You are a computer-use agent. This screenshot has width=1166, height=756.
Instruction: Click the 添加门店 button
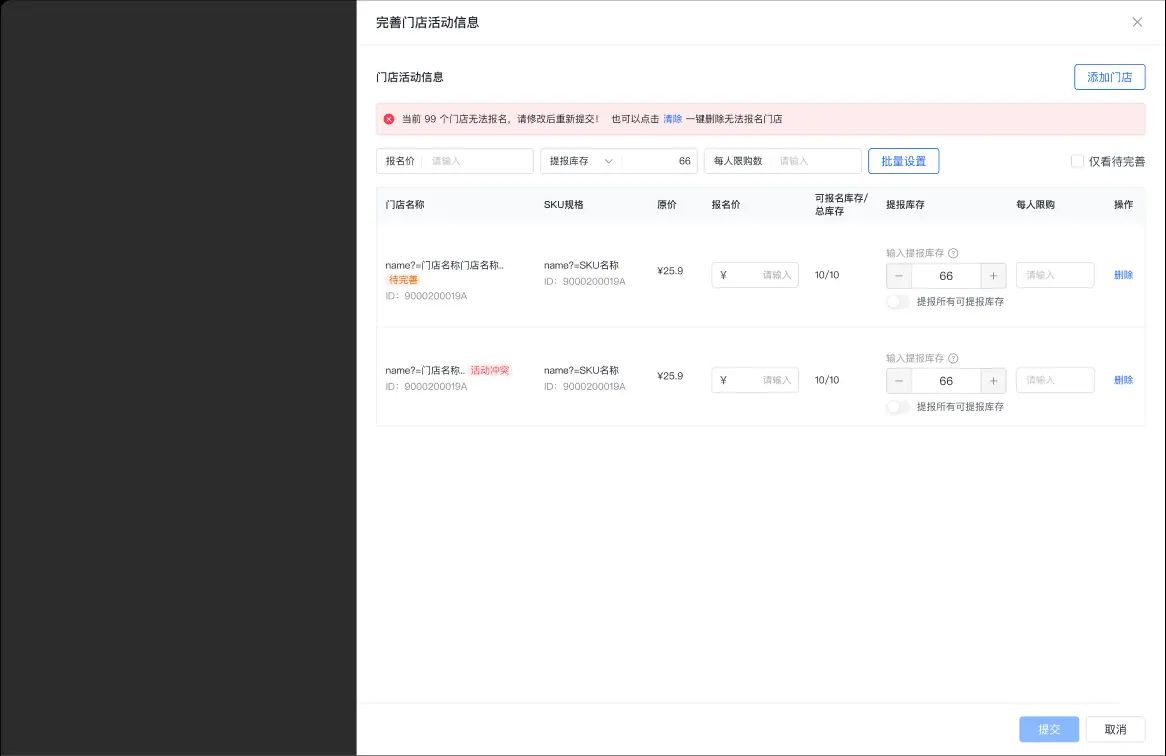click(1109, 77)
